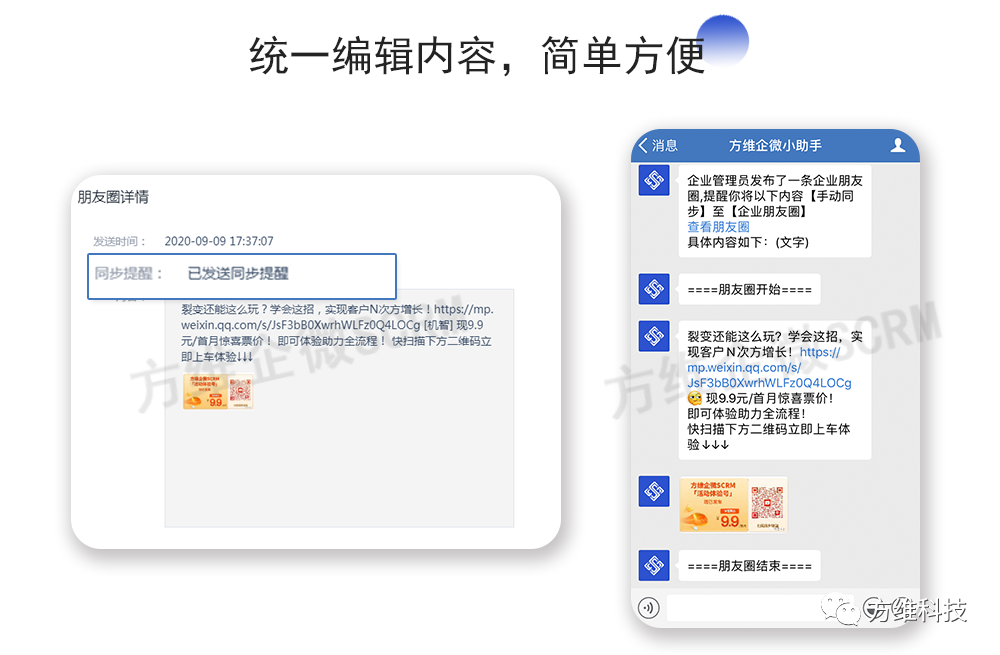Open the 查看朋友圈 link
The width and height of the screenshot is (1000, 655).
(x=718, y=227)
